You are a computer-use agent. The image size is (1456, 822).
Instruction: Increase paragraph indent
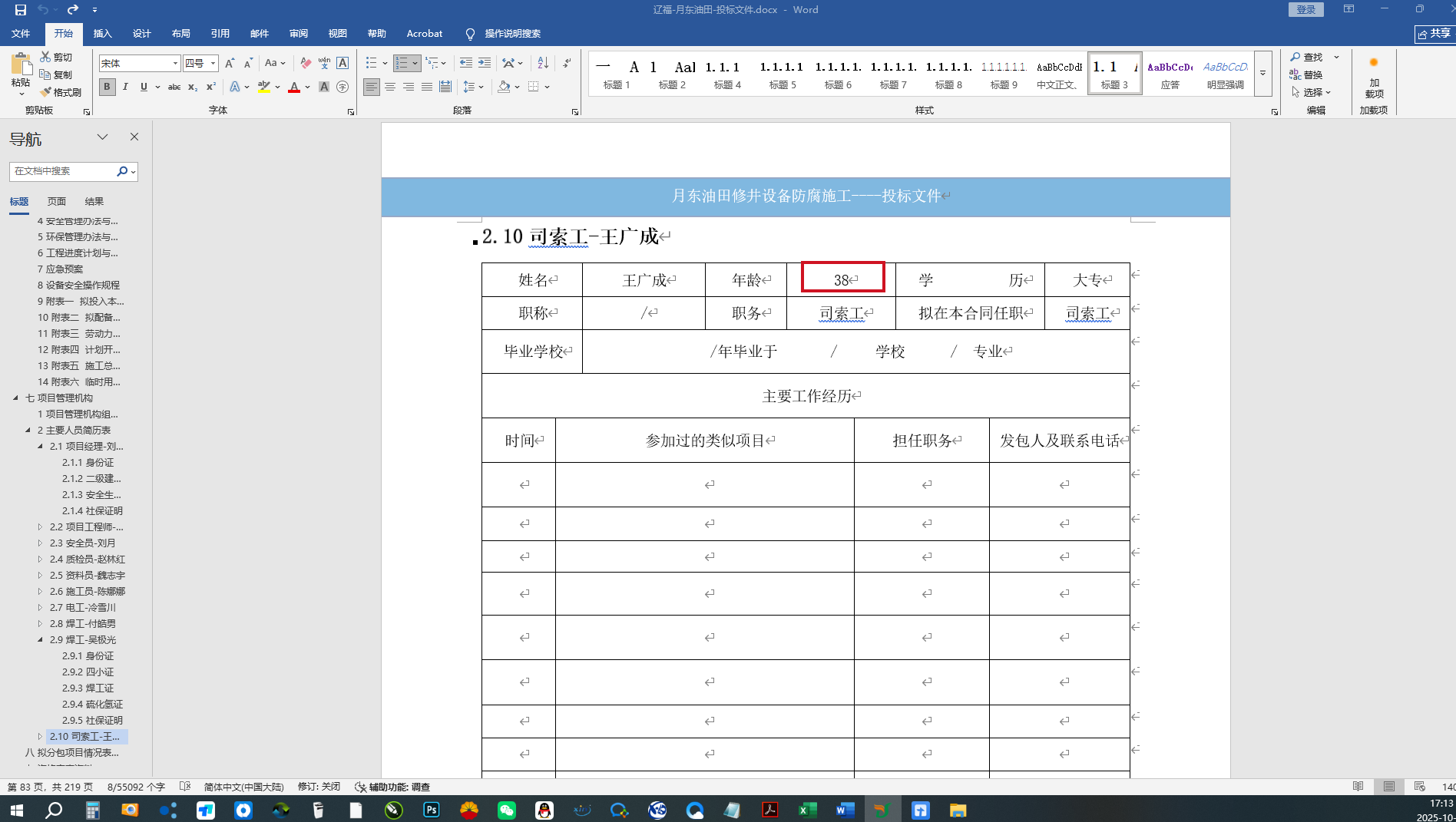(485, 63)
